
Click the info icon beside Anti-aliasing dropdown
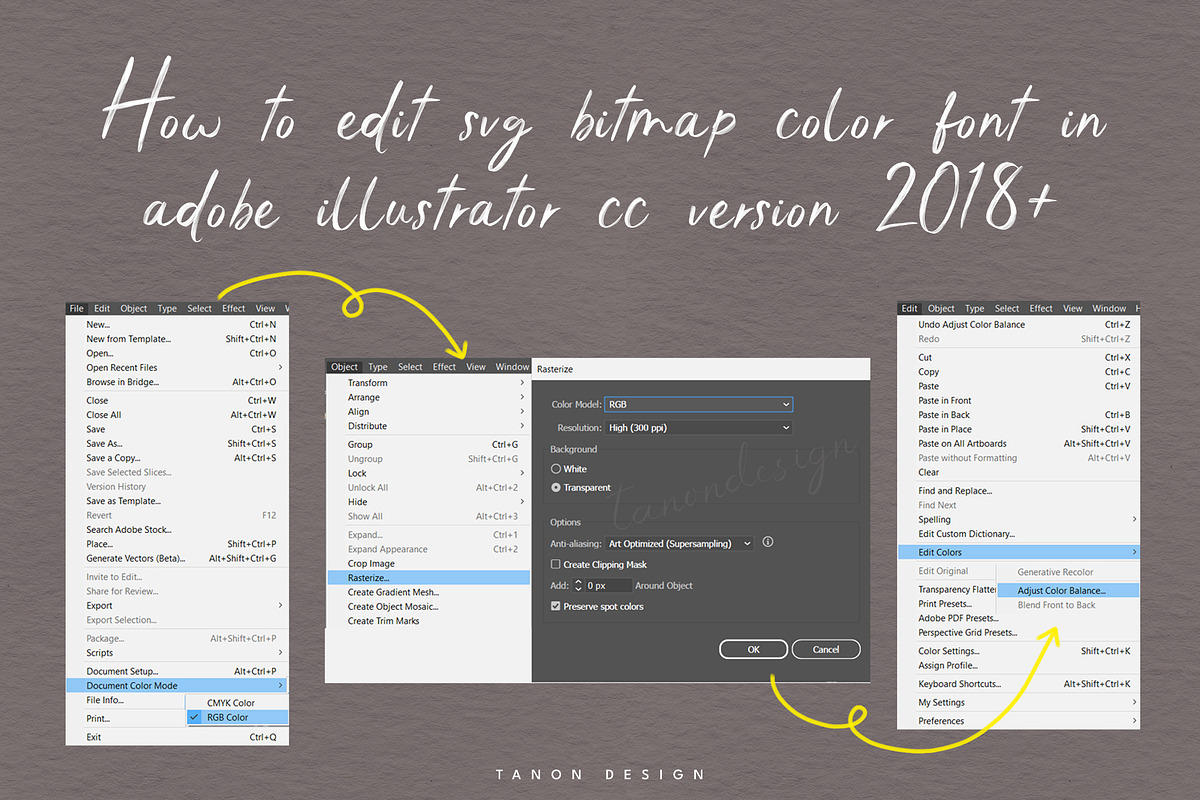[768, 542]
